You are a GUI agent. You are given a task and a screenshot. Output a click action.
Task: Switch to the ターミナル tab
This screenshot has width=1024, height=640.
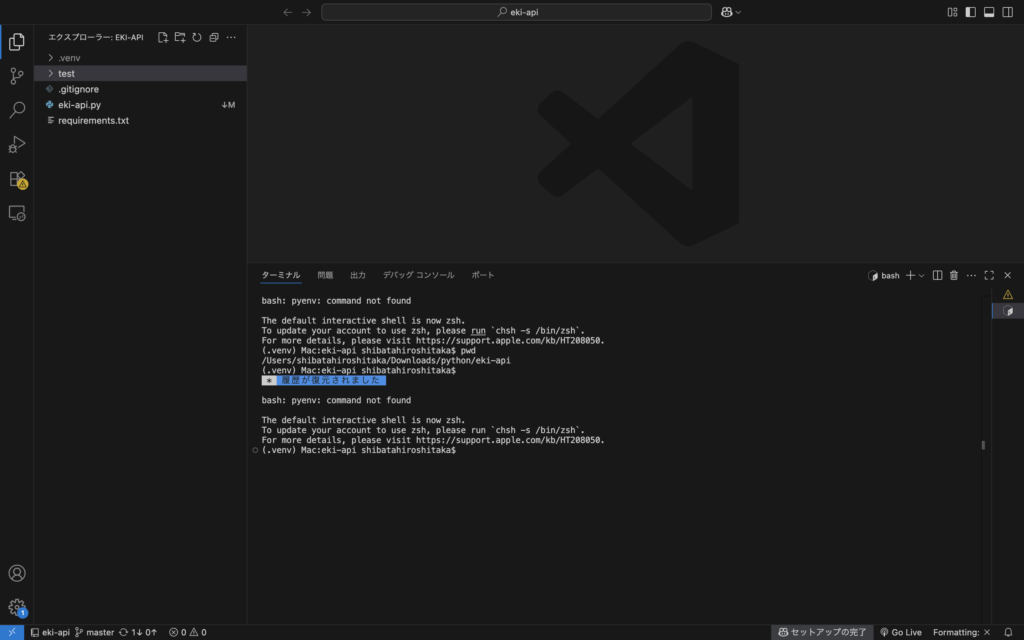pos(281,275)
